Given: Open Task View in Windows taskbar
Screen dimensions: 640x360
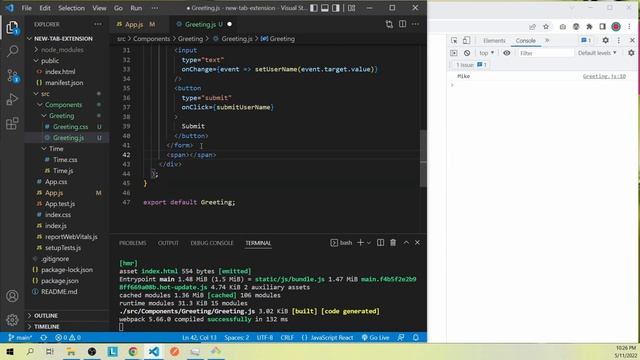Looking at the screenshot, I should tap(50, 351).
